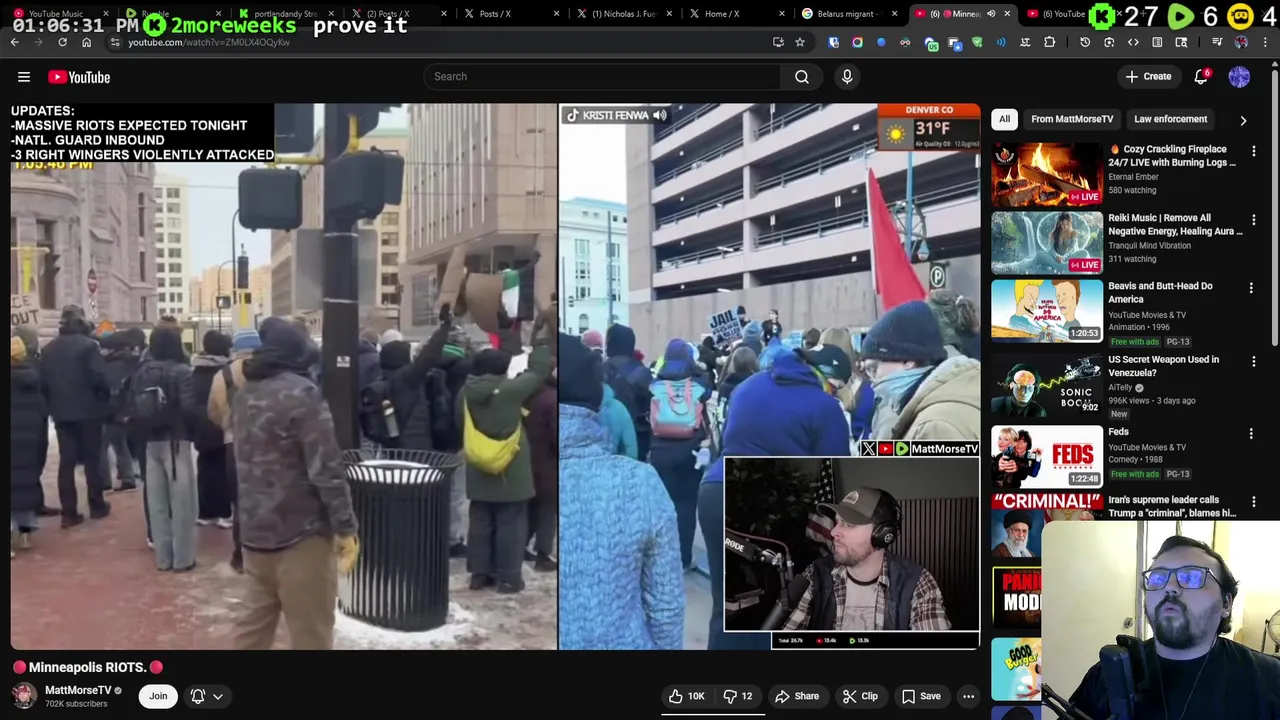Screen dimensions: 1280x720
Task: Share the video
Action: click(x=797, y=696)
